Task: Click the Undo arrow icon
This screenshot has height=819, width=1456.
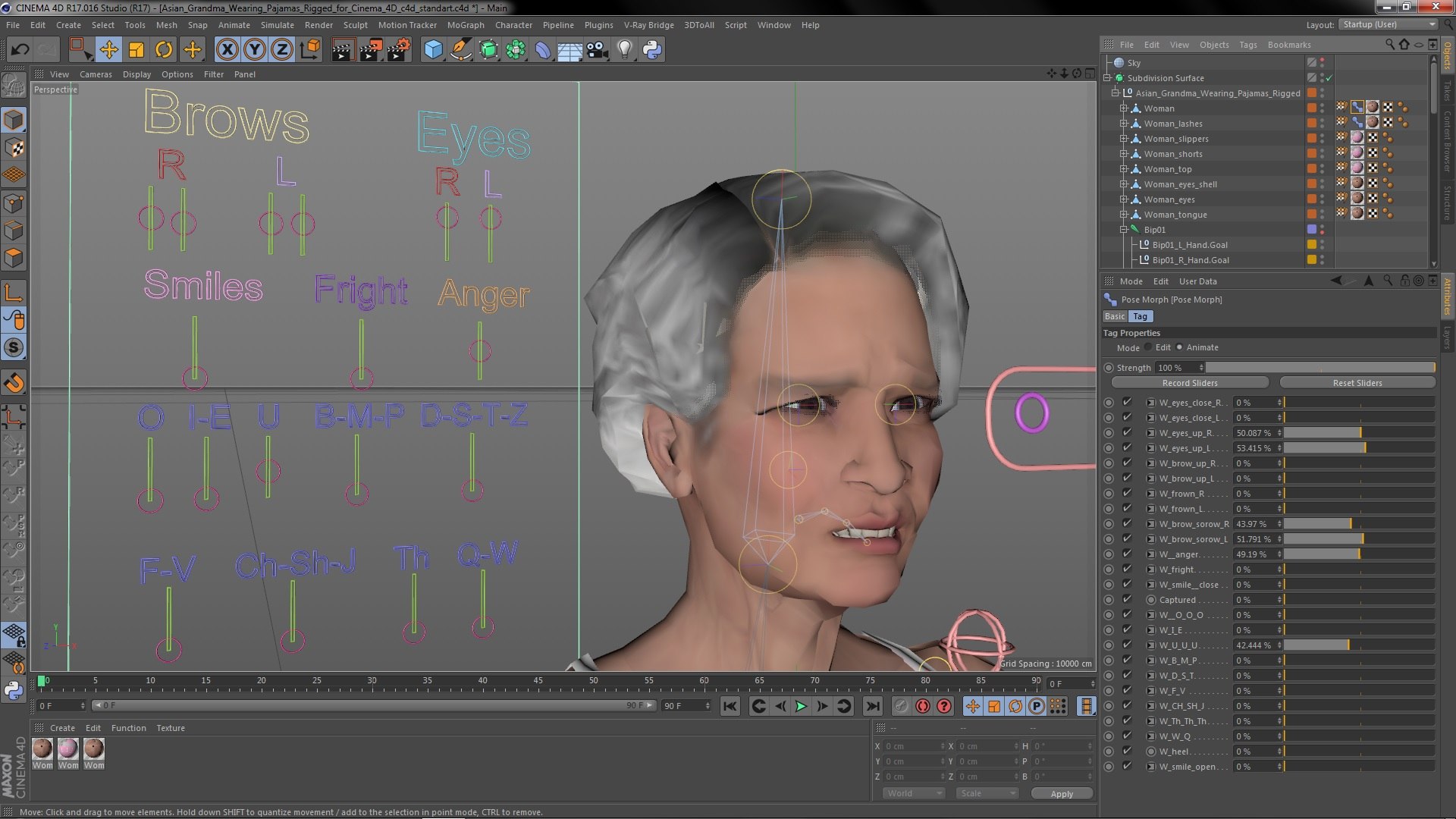Action: [20, 50]
